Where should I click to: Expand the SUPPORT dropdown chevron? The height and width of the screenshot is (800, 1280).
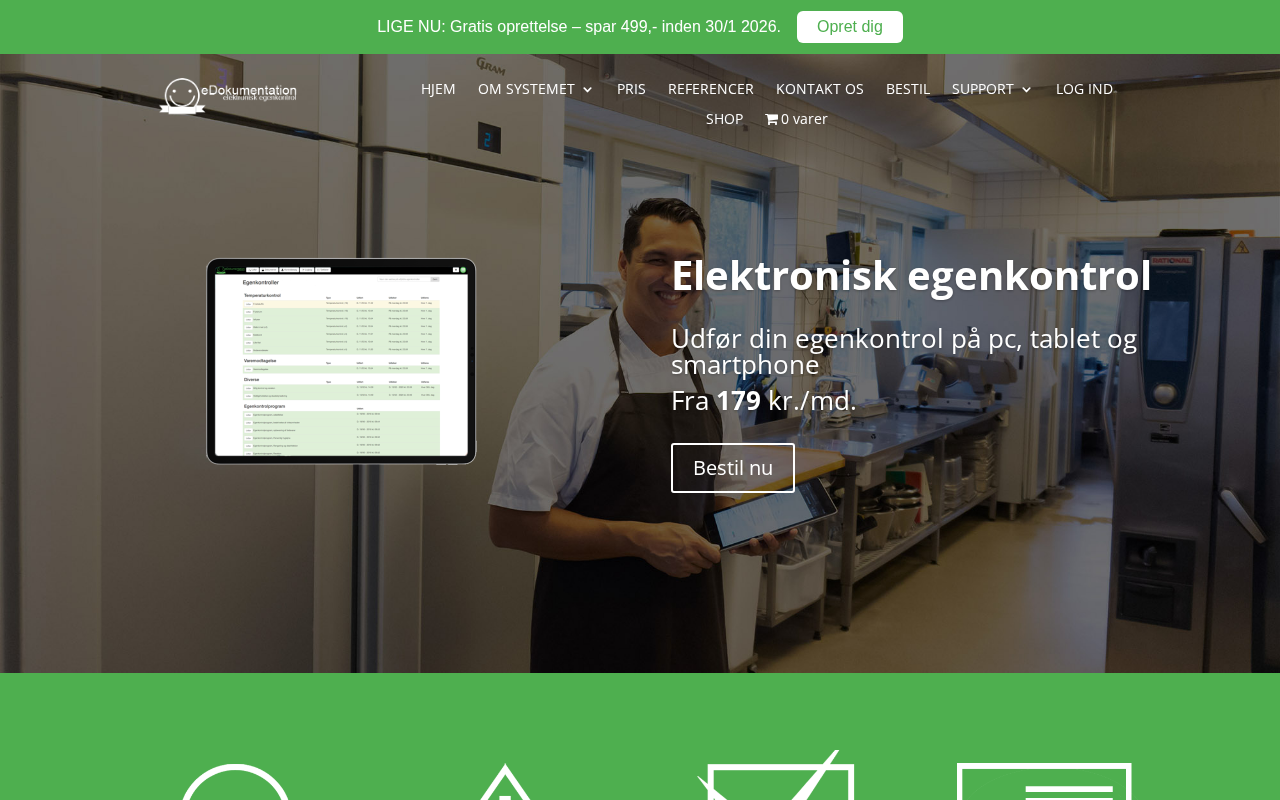1026,90
